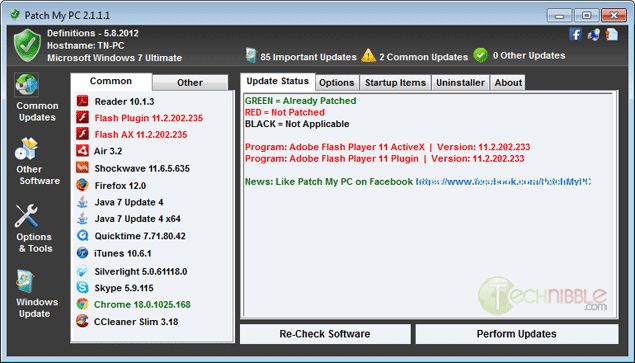Launch the Windows Update sidebar icon

pos(25,282)
